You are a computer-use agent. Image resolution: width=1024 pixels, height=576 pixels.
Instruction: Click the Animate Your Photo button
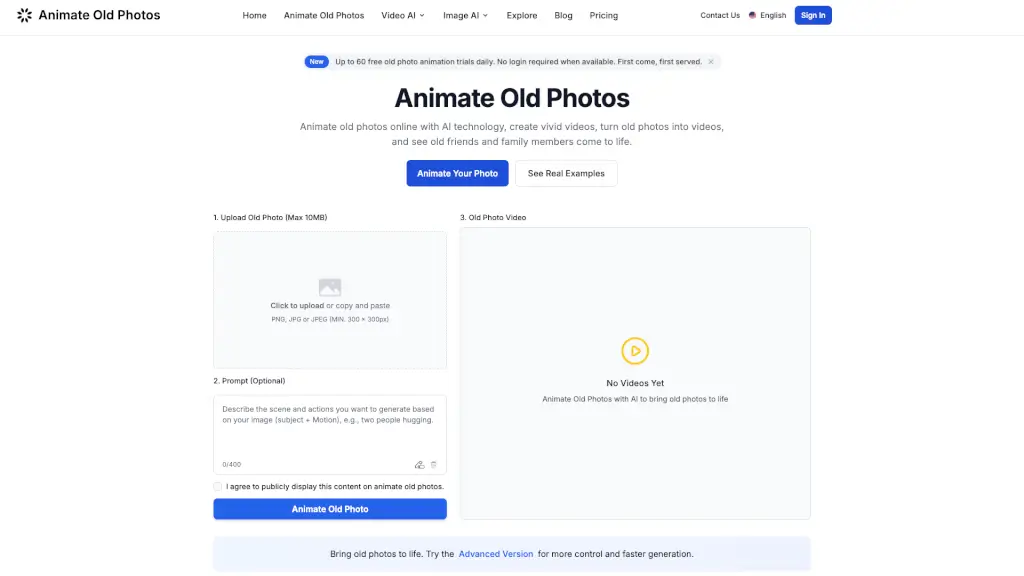pos(457,173)
